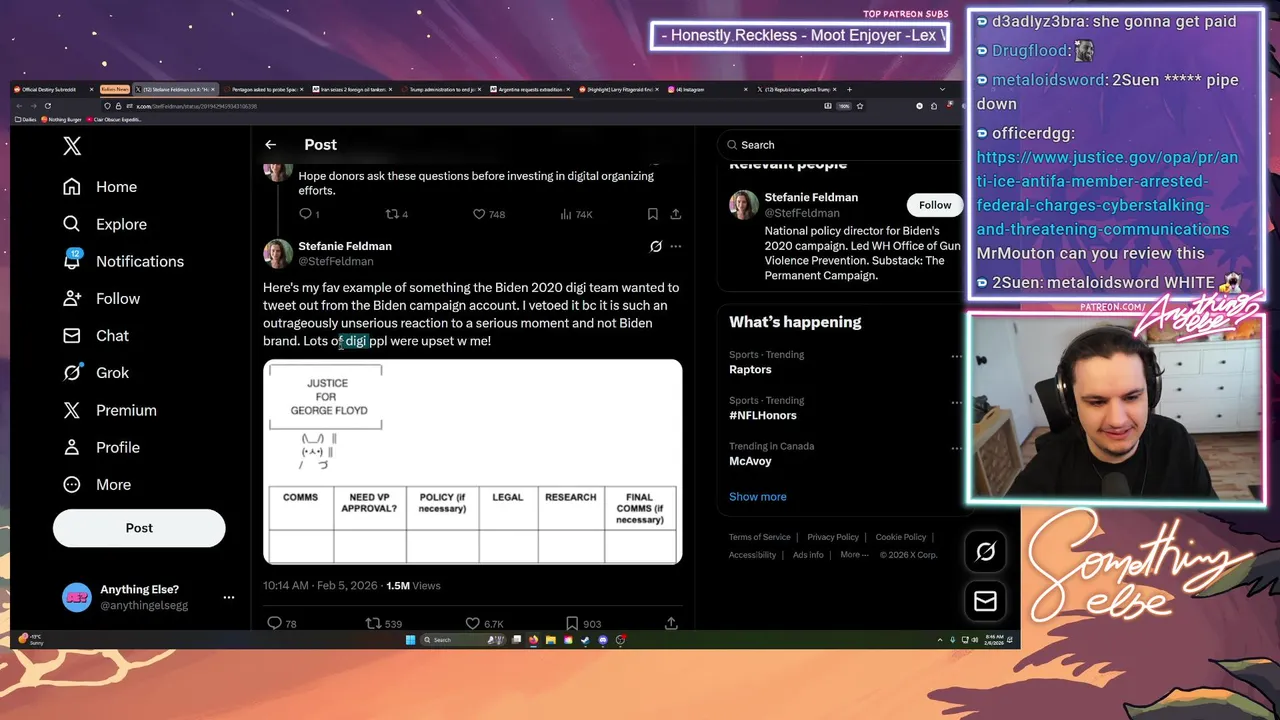Repost the post with 539 reposts
1280x720 pixels.
[x=384, y=623]
